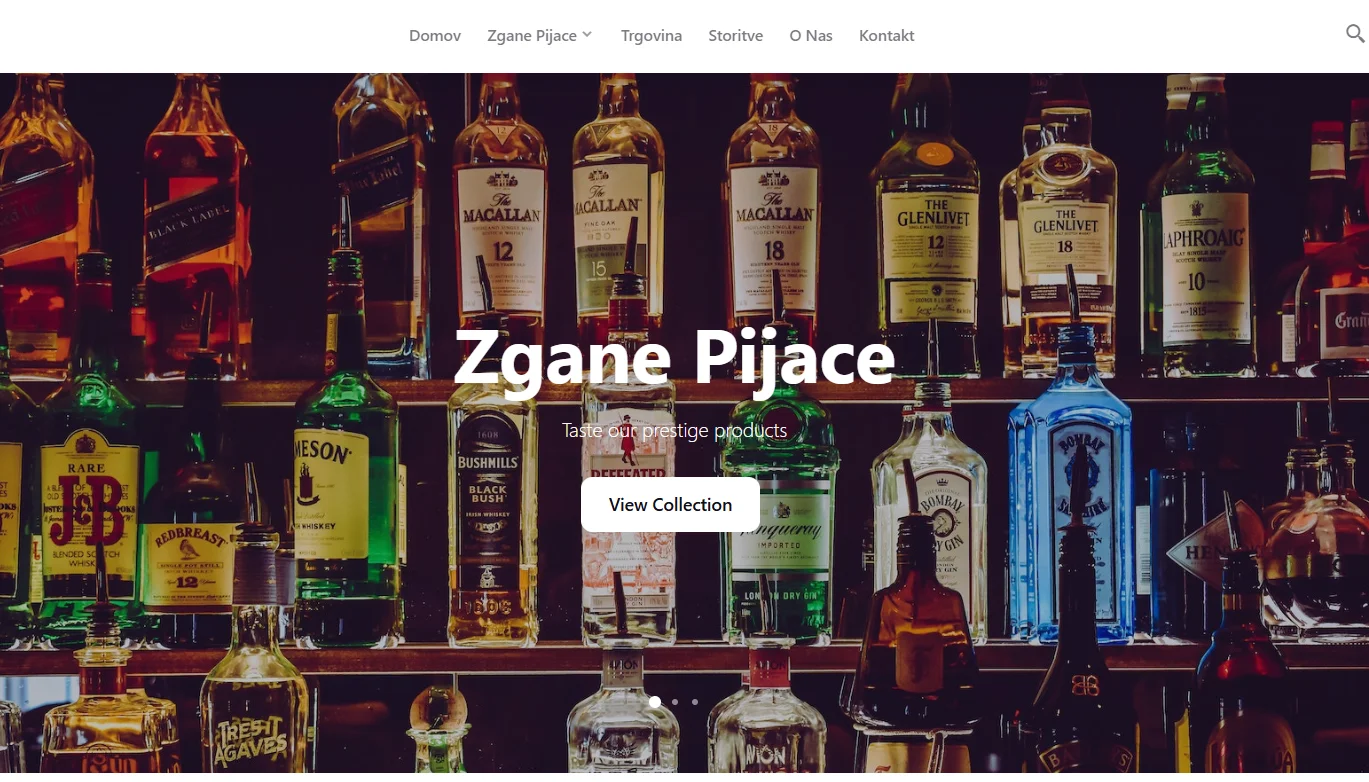Open the Trgovina shop link
This screenshot has height=782, width=1369.
651,36
